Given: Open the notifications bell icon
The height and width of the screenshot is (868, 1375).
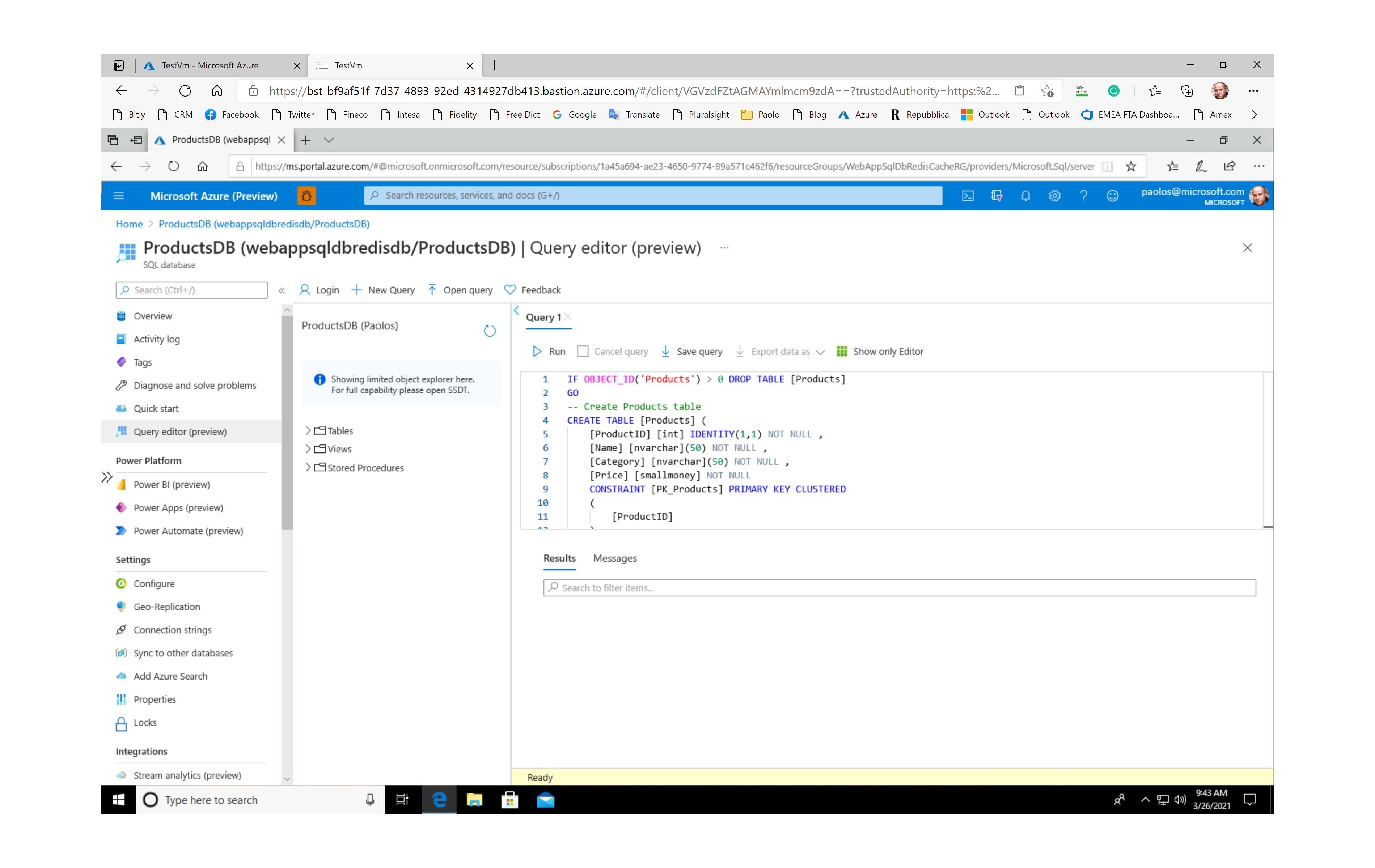Looking at the screenshot, I should (1025, 196).
